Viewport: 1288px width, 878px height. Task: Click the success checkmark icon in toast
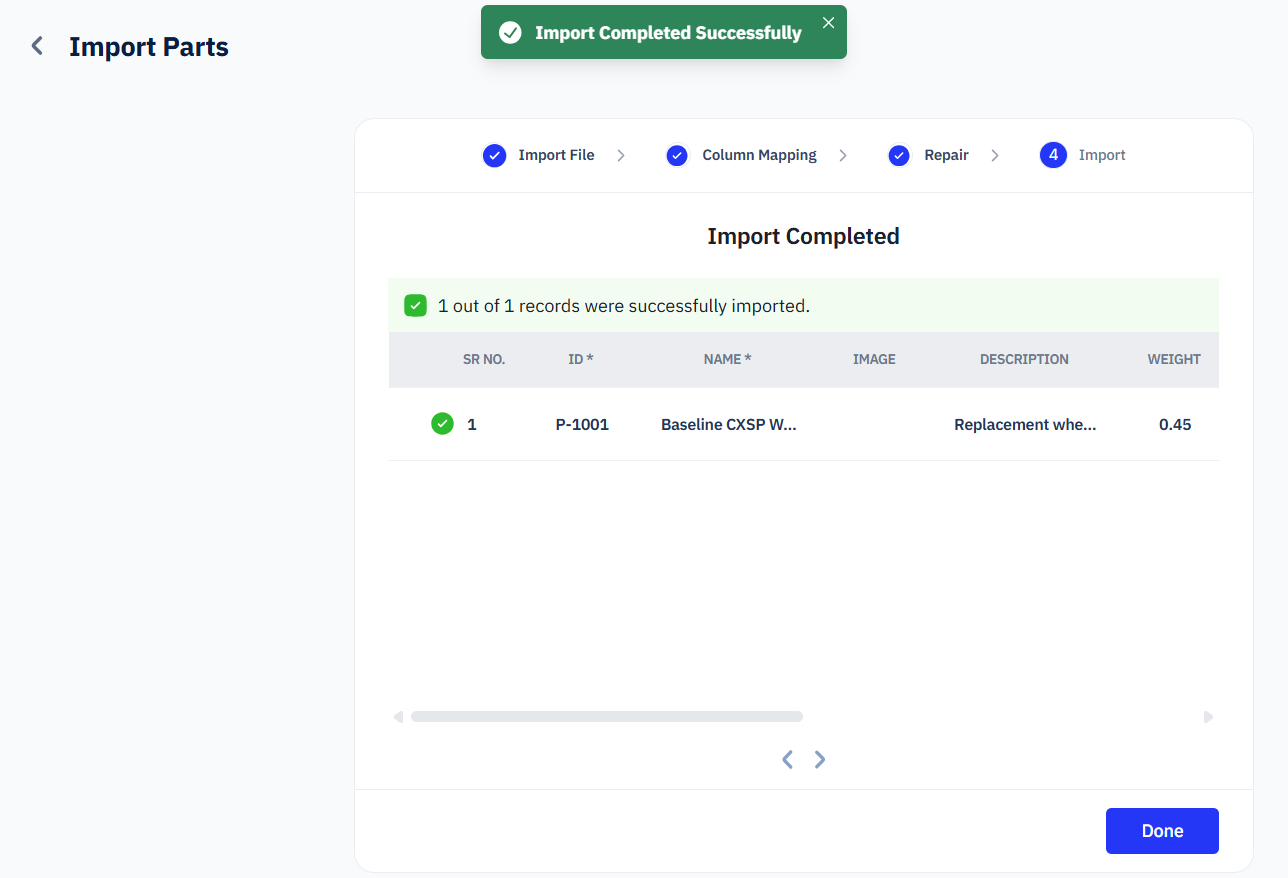[x=510, y=33]
